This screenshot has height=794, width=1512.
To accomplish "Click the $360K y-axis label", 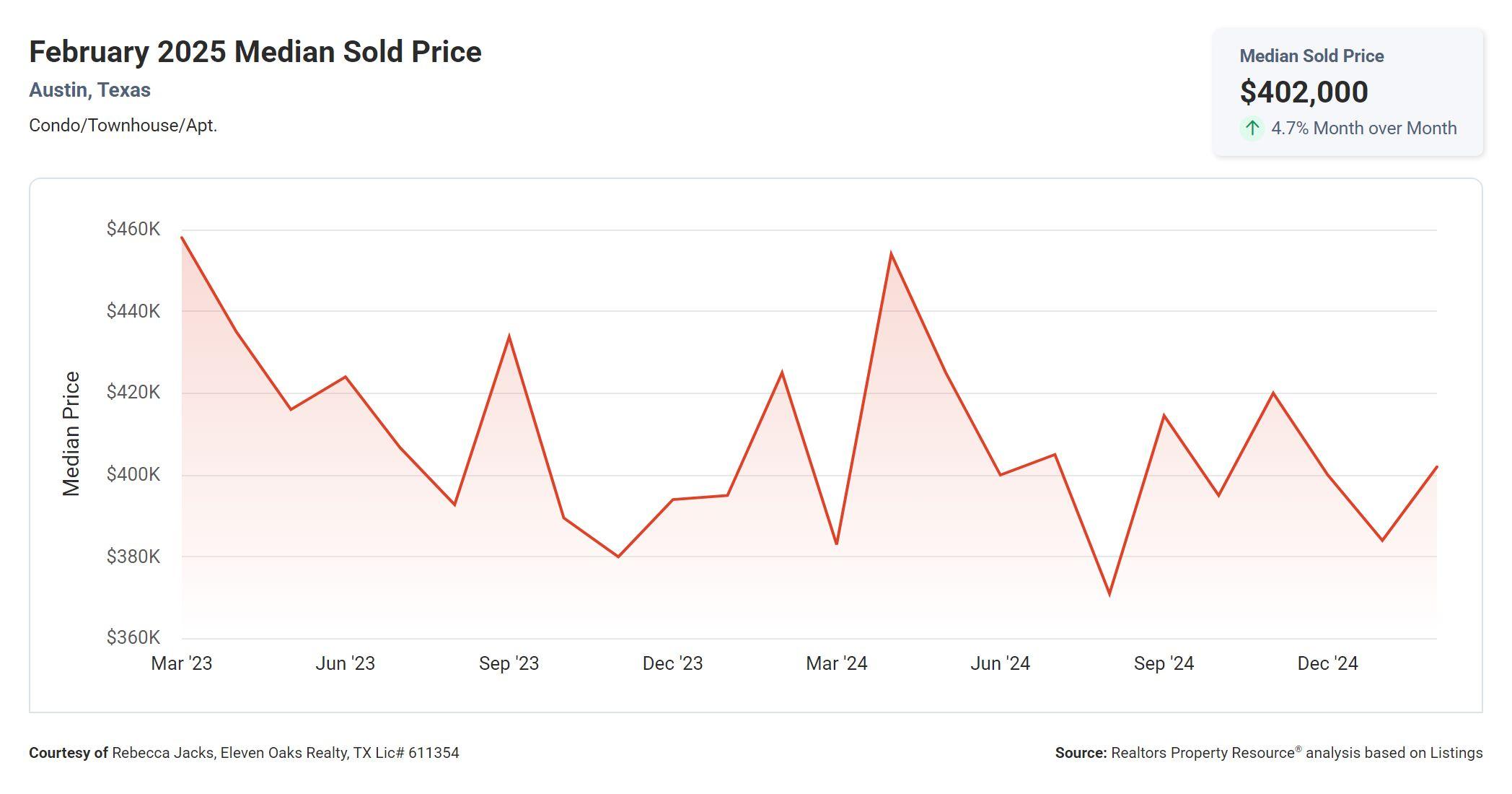I will click(133, 637).
